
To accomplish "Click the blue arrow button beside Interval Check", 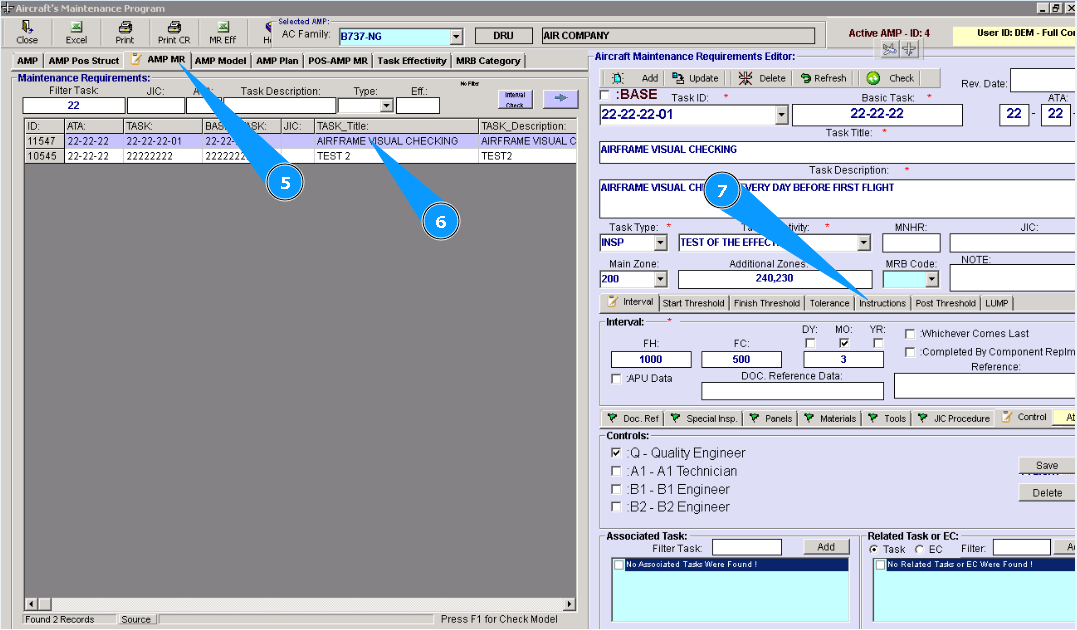I will pyautogui.click(x=560, y=98).
